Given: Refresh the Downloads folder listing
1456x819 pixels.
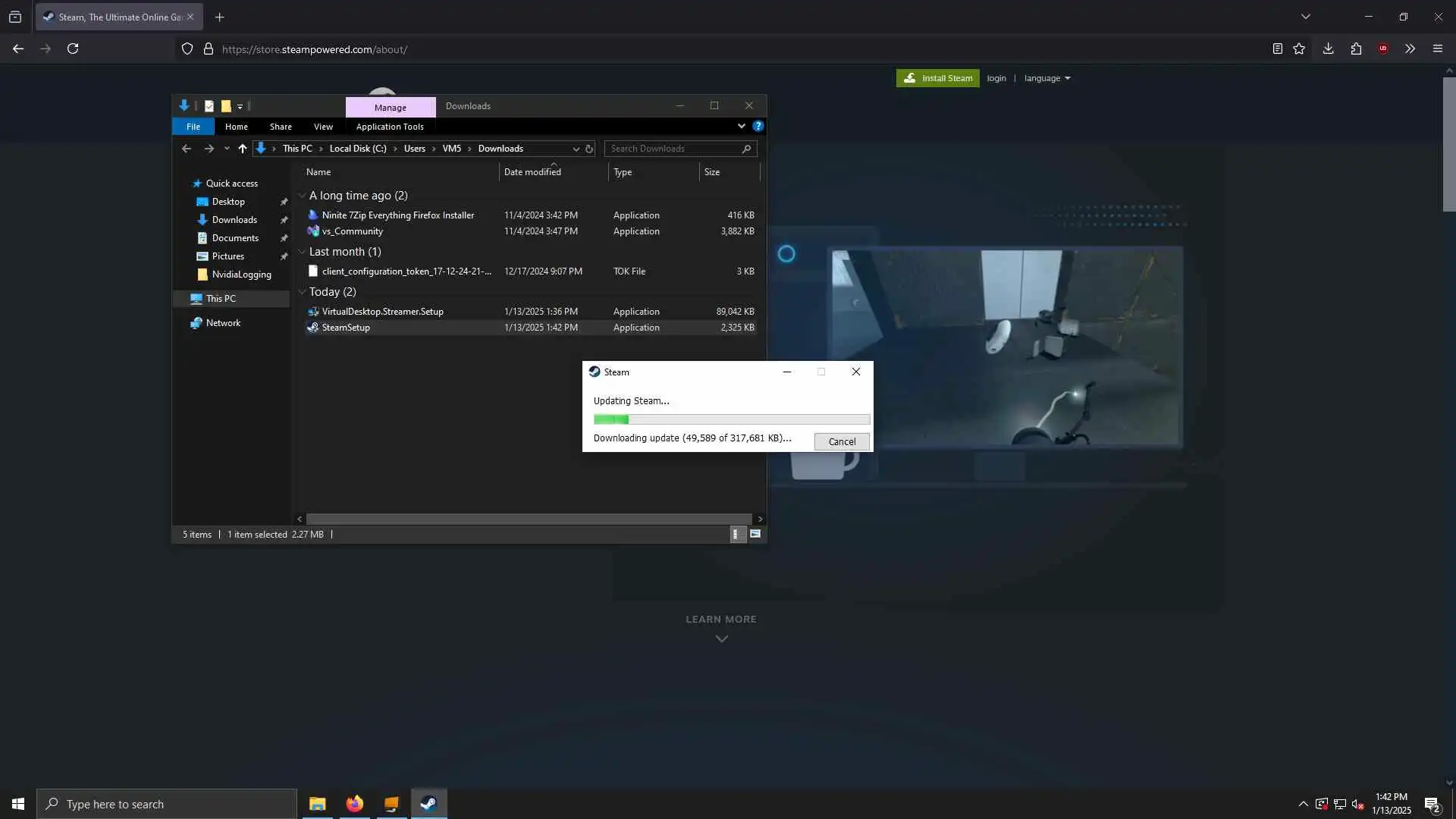Looking at the screenshot, I should (x=589, y=149).
